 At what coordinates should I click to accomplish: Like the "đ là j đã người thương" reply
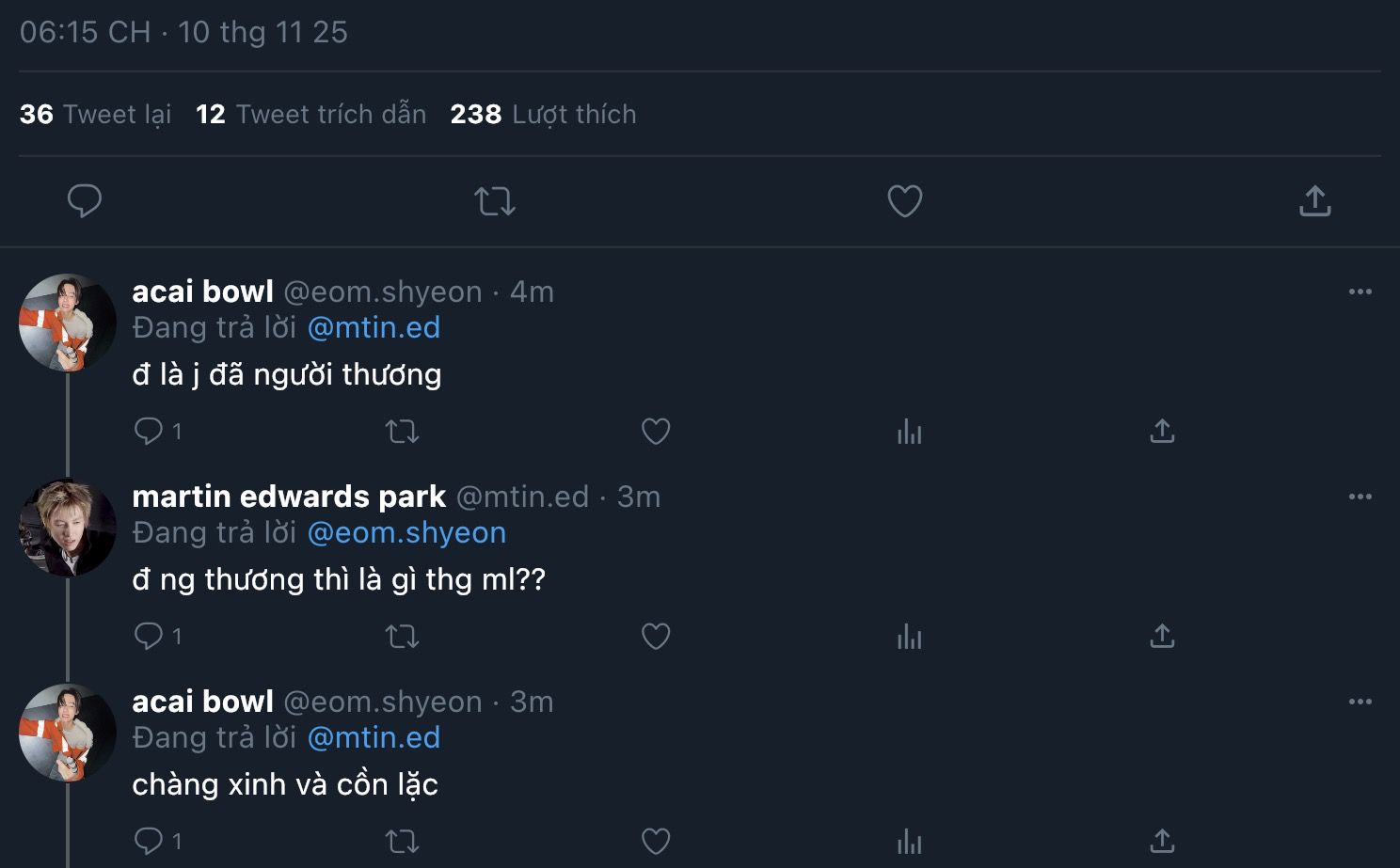coord(656,431)
